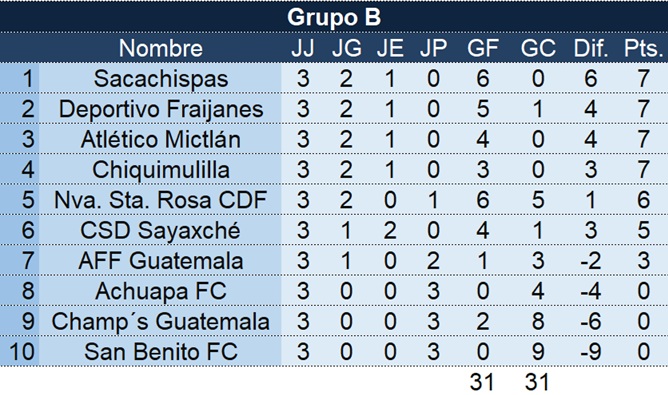668x395 pixels.
Task: Select the Sacachispas team name cell
Action: pyautogui.click(x=161, y=79)
